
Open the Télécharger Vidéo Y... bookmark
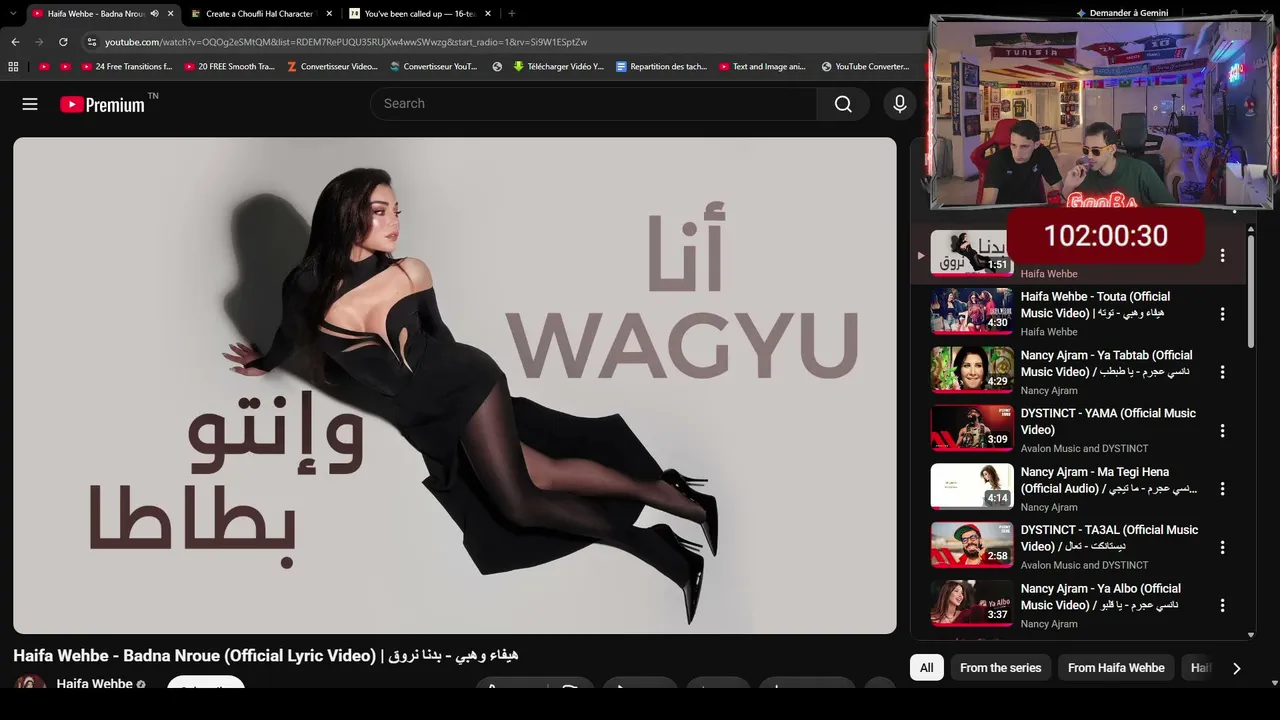coord(559,67)
